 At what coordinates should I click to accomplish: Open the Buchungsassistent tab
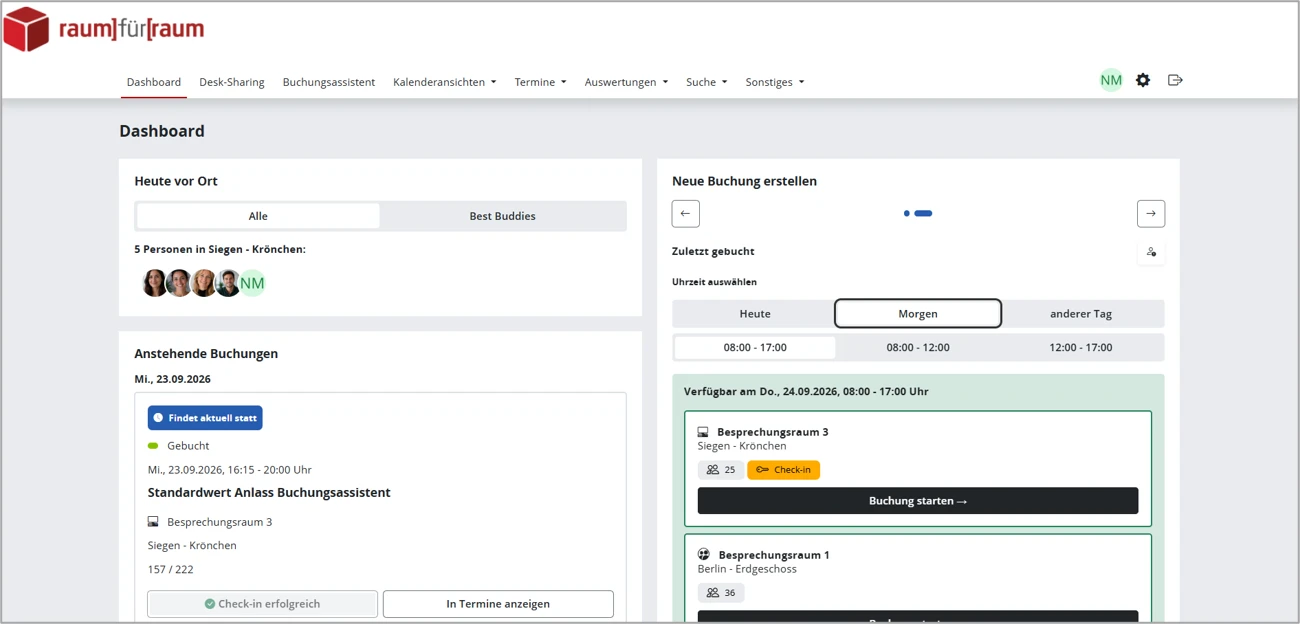pyautogui.click(x=329, y=82)
